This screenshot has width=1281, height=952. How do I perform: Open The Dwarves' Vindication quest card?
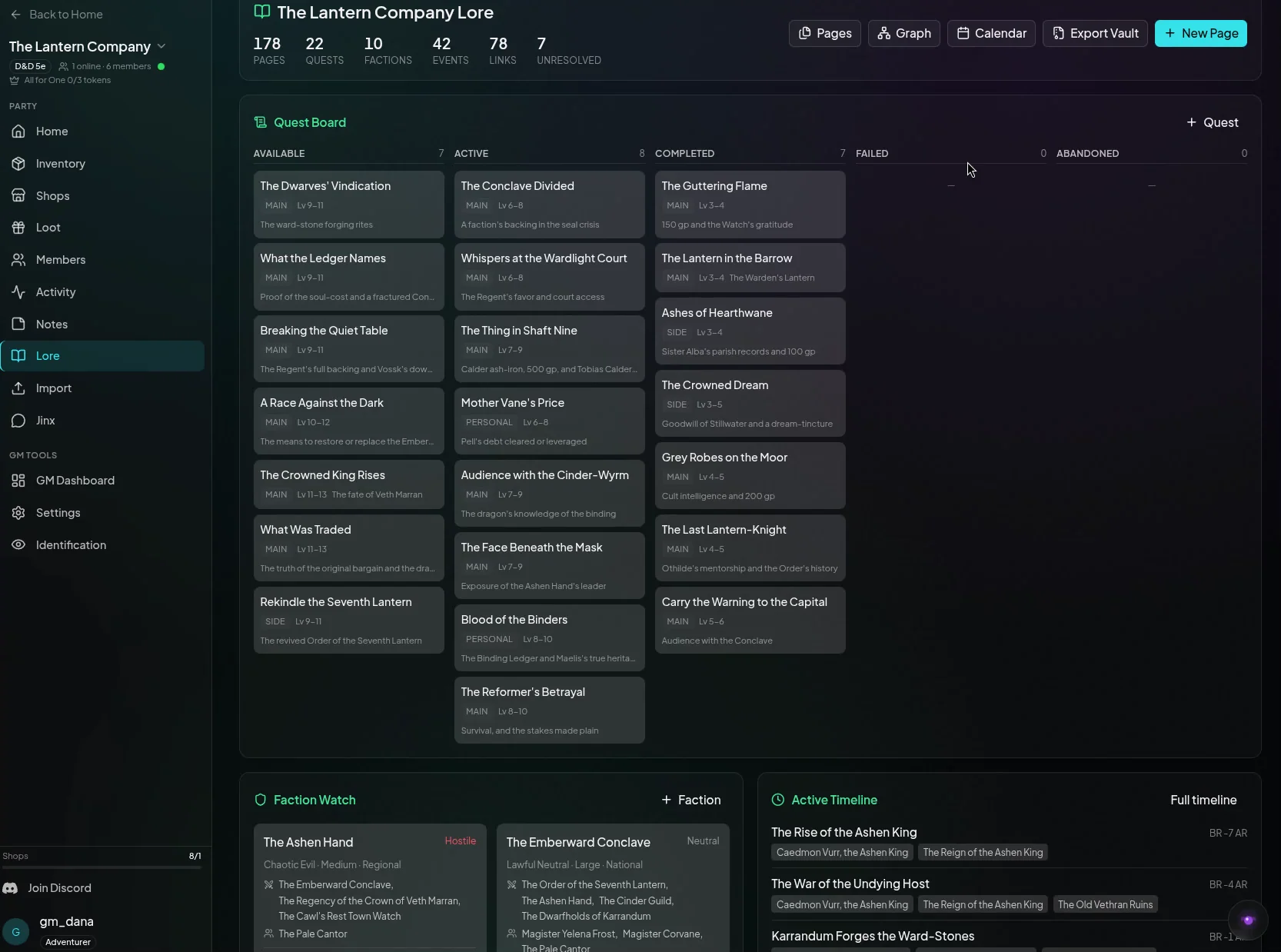(x=349, y=205)
